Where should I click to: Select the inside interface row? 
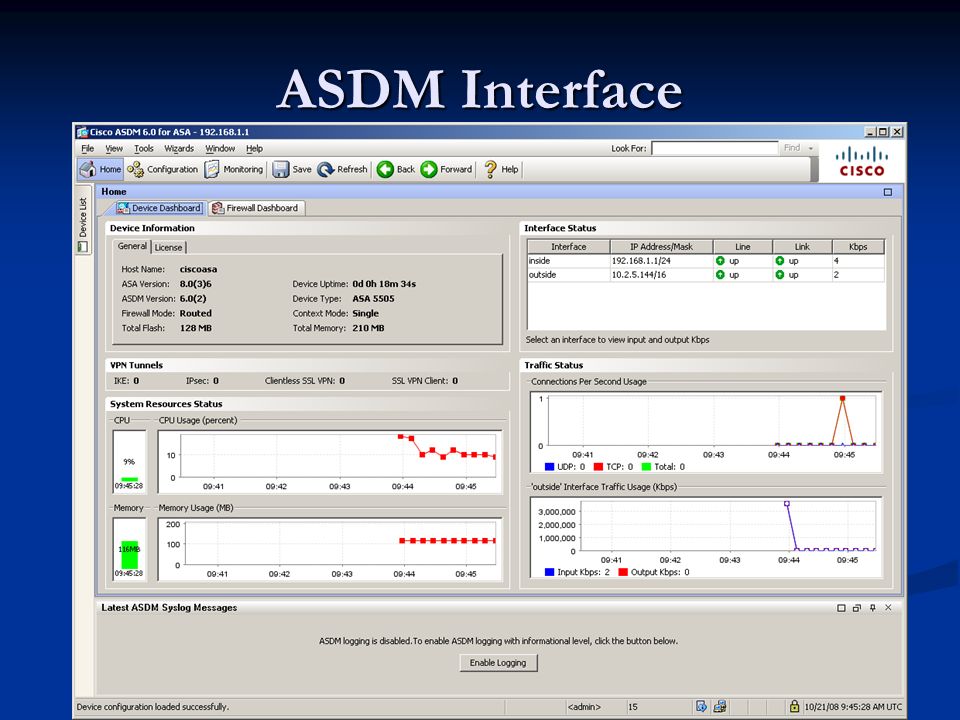tap(706, 261)
